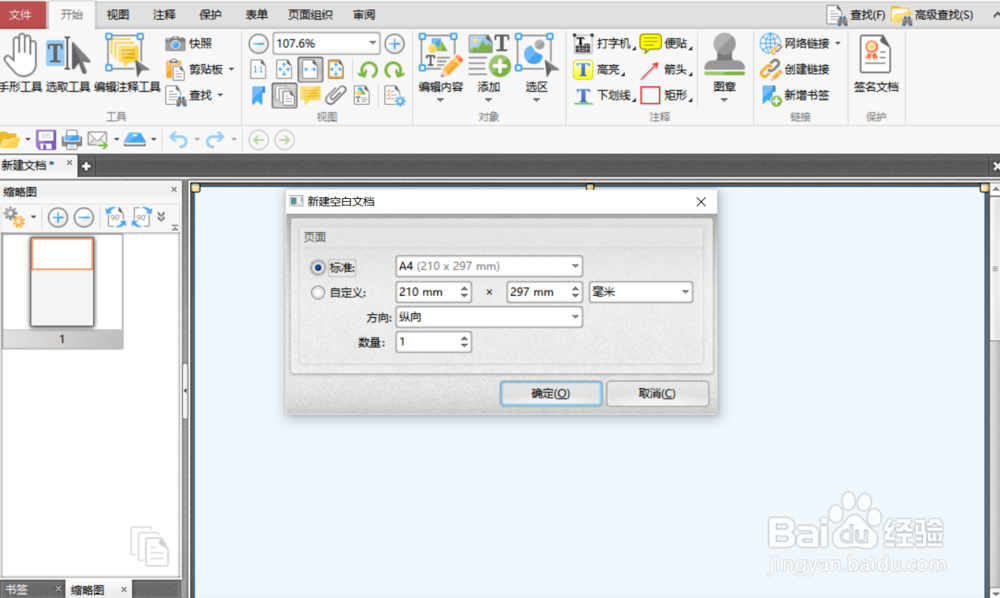Select the Typewriter (打字机) tool
This screenshot has width=1000, height=598.
click(x=603, y=43)
